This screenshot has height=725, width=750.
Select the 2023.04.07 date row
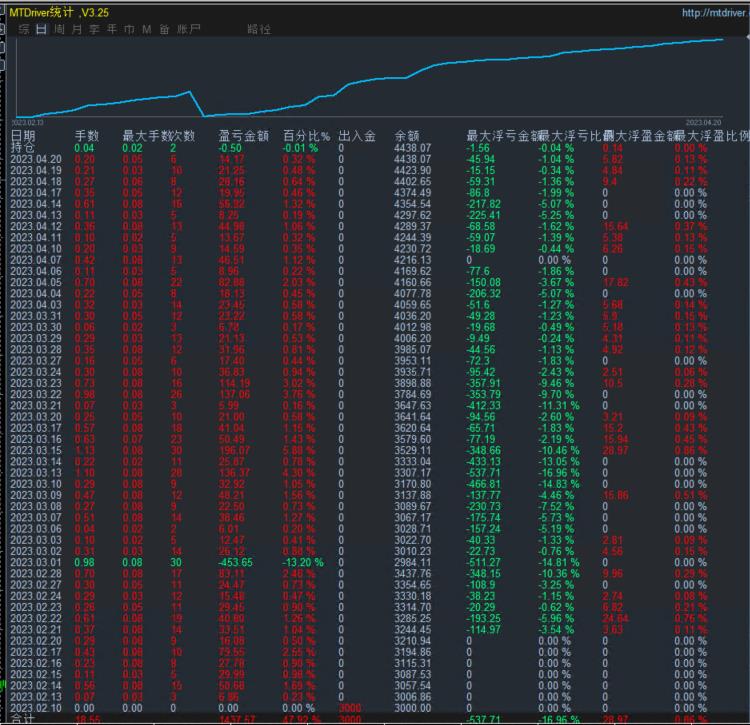(36, 260)
